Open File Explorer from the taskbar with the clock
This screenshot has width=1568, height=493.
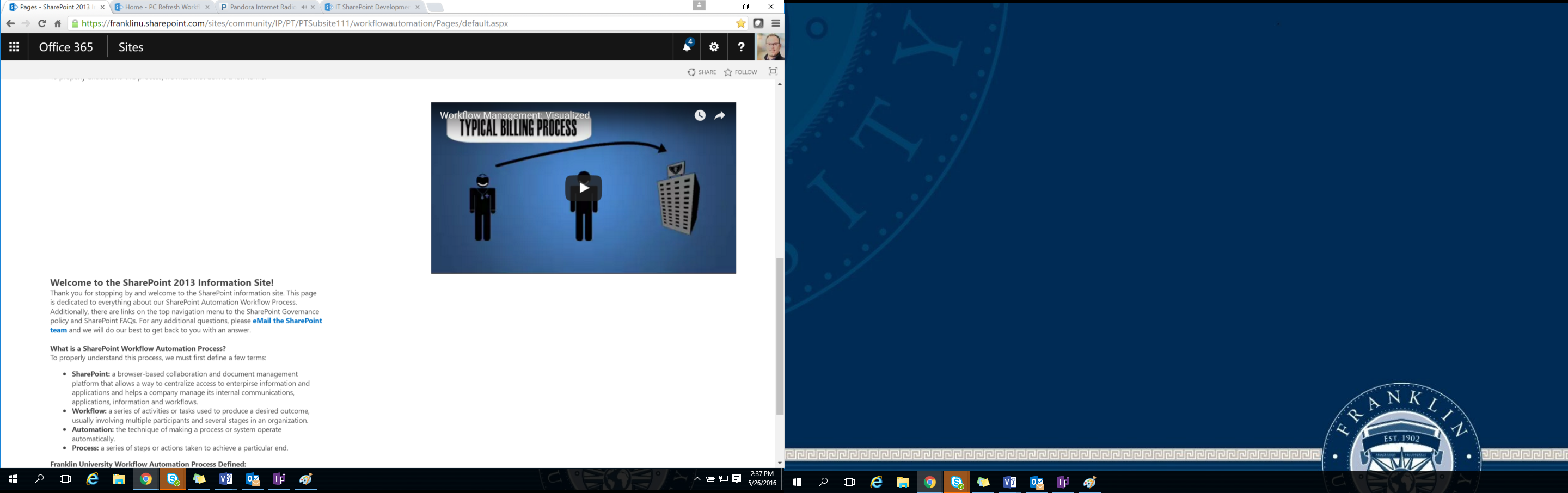pyautogui.click(x=119, y=479)
